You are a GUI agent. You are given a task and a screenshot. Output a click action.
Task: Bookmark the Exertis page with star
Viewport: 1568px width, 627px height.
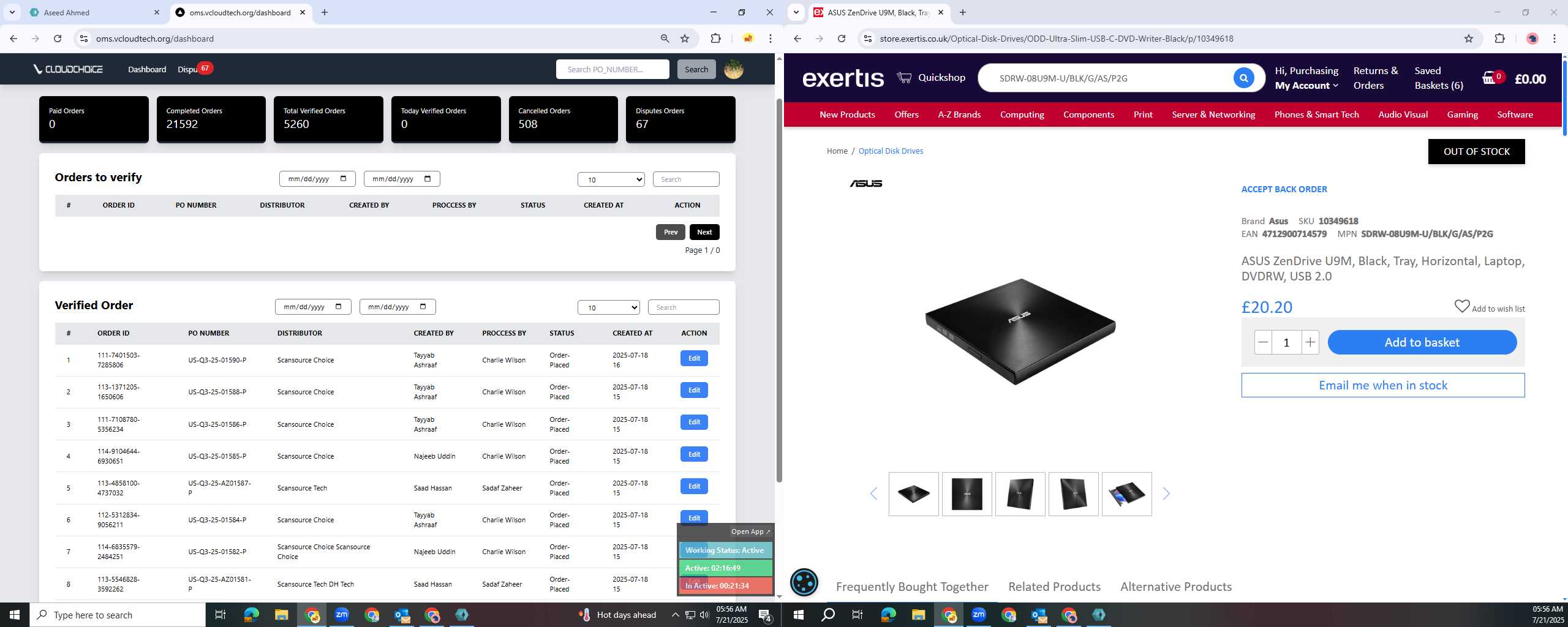(1468, 39)
